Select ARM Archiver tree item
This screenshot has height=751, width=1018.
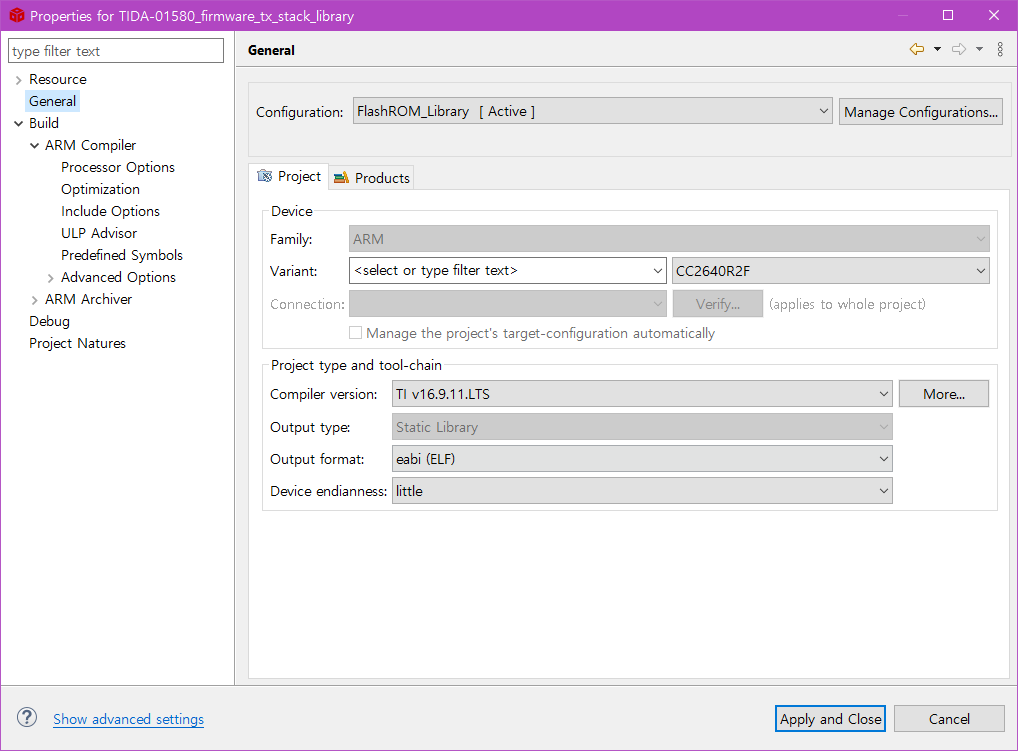88,300
